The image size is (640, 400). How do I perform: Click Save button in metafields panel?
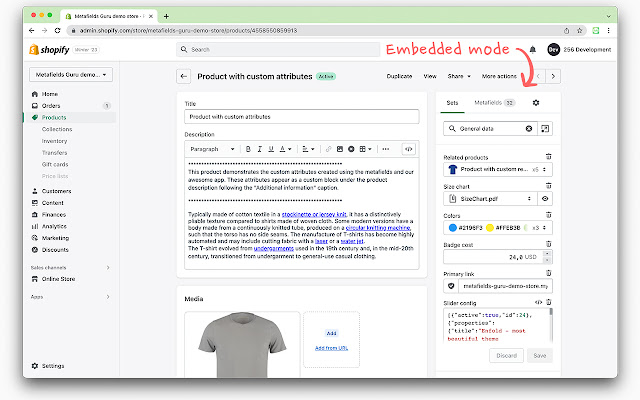click(540, 356)
